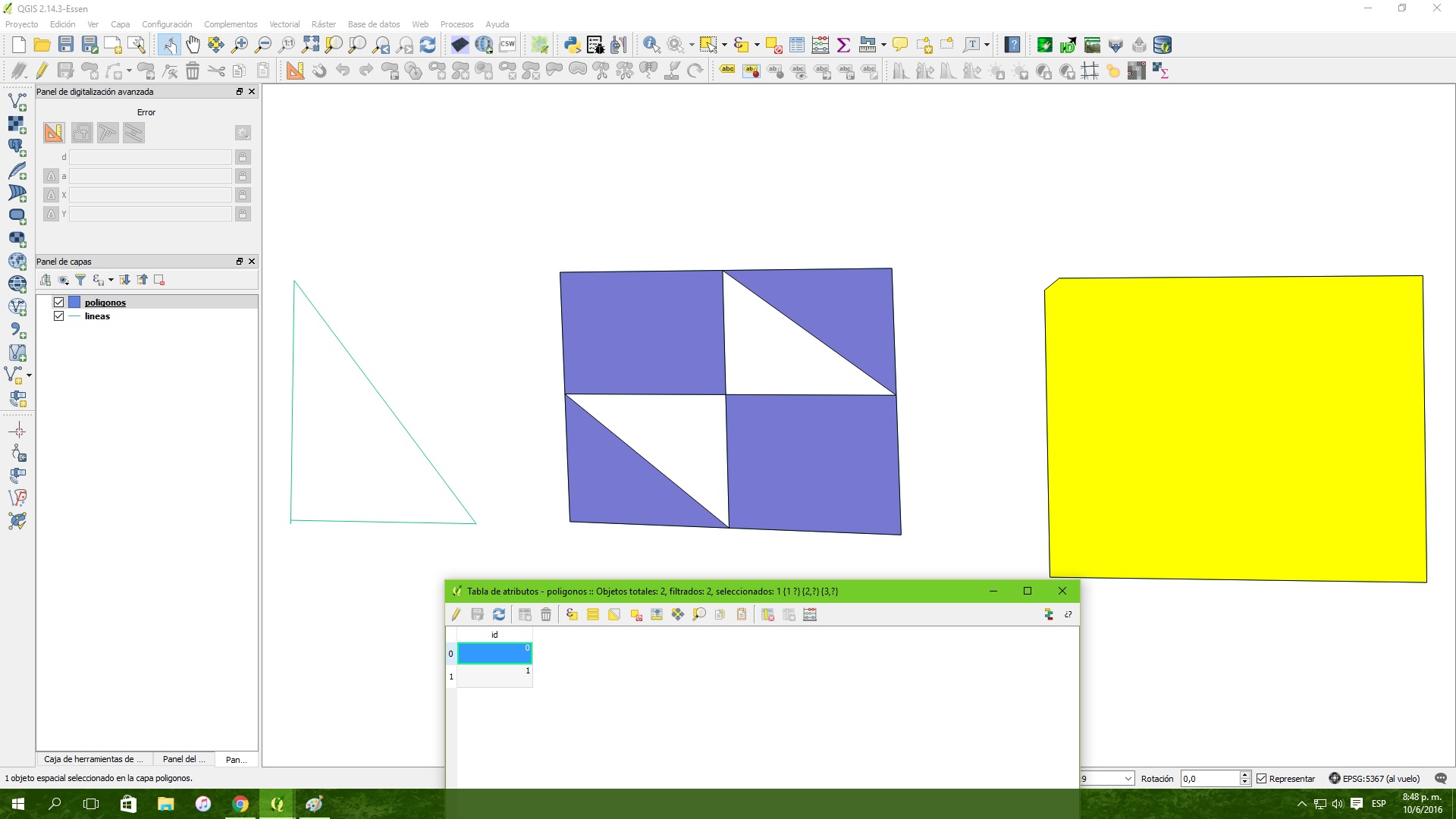Click the Zoom Full extent icon
The image size is (1456, 819).
click(x=310, y=45)
